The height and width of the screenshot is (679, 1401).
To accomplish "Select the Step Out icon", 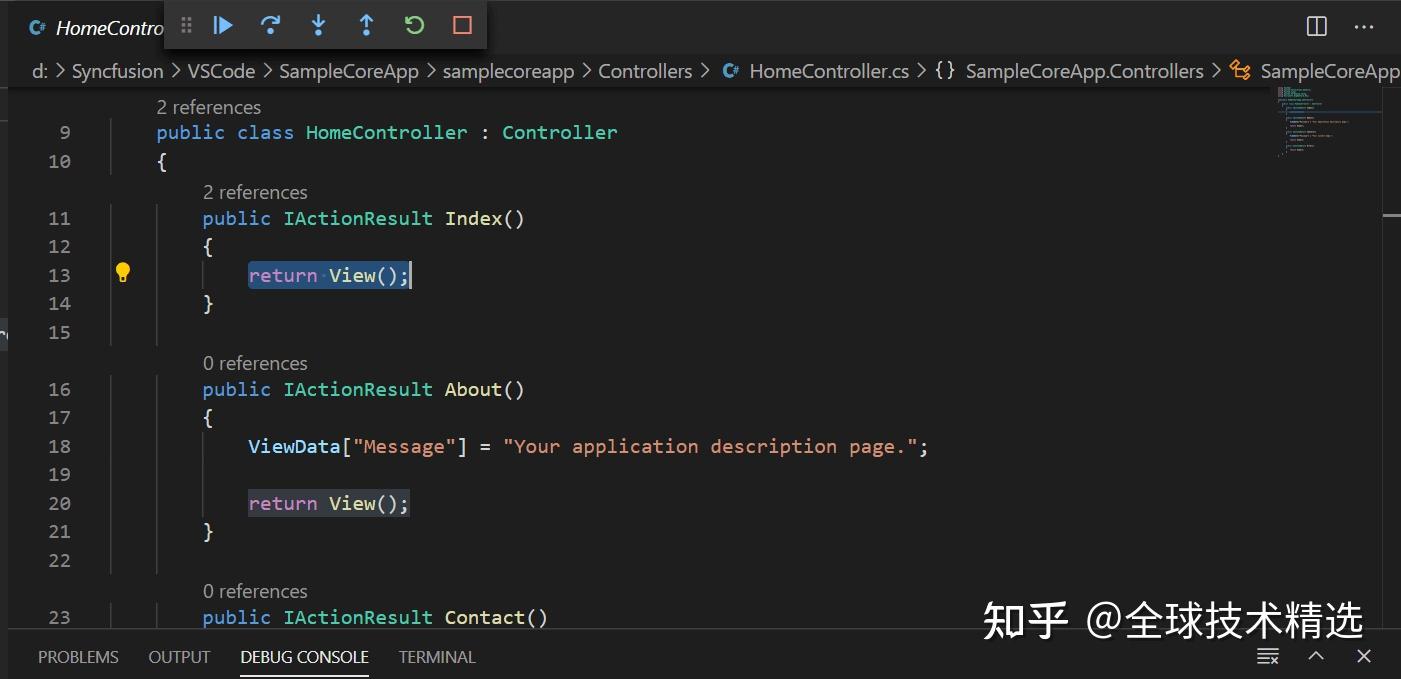I will tap(366, 25).
